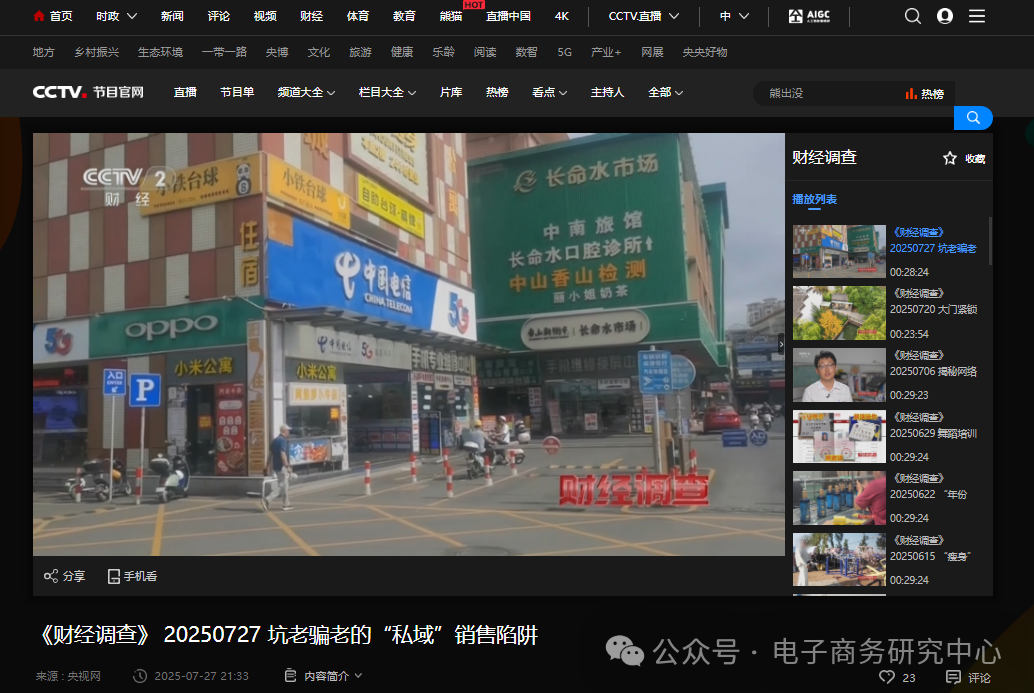The height and width of the screenshot is (693, 1034).
Task: Play the 20250720 大门紧锁 episode thumbnail
Action: tap(839, 313)
